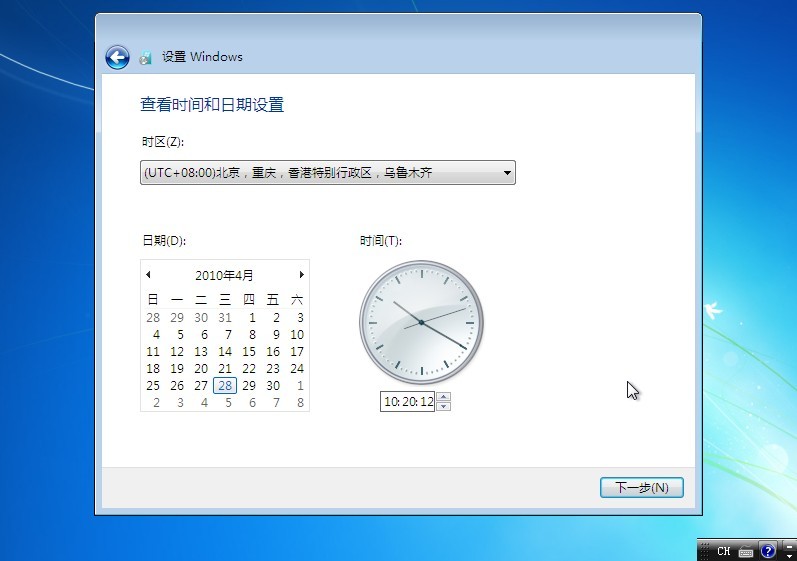Show previous month in the calendar
The image size is (797, 561).
[148, 275]
